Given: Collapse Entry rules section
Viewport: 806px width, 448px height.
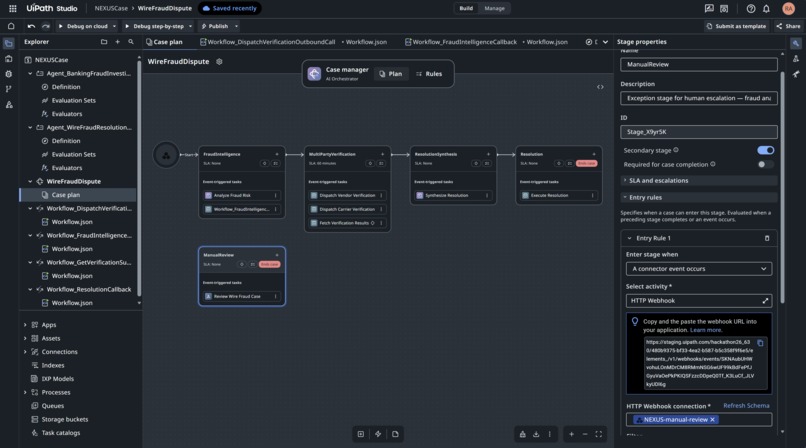Looking at the screenshot, I should (699, 197).
